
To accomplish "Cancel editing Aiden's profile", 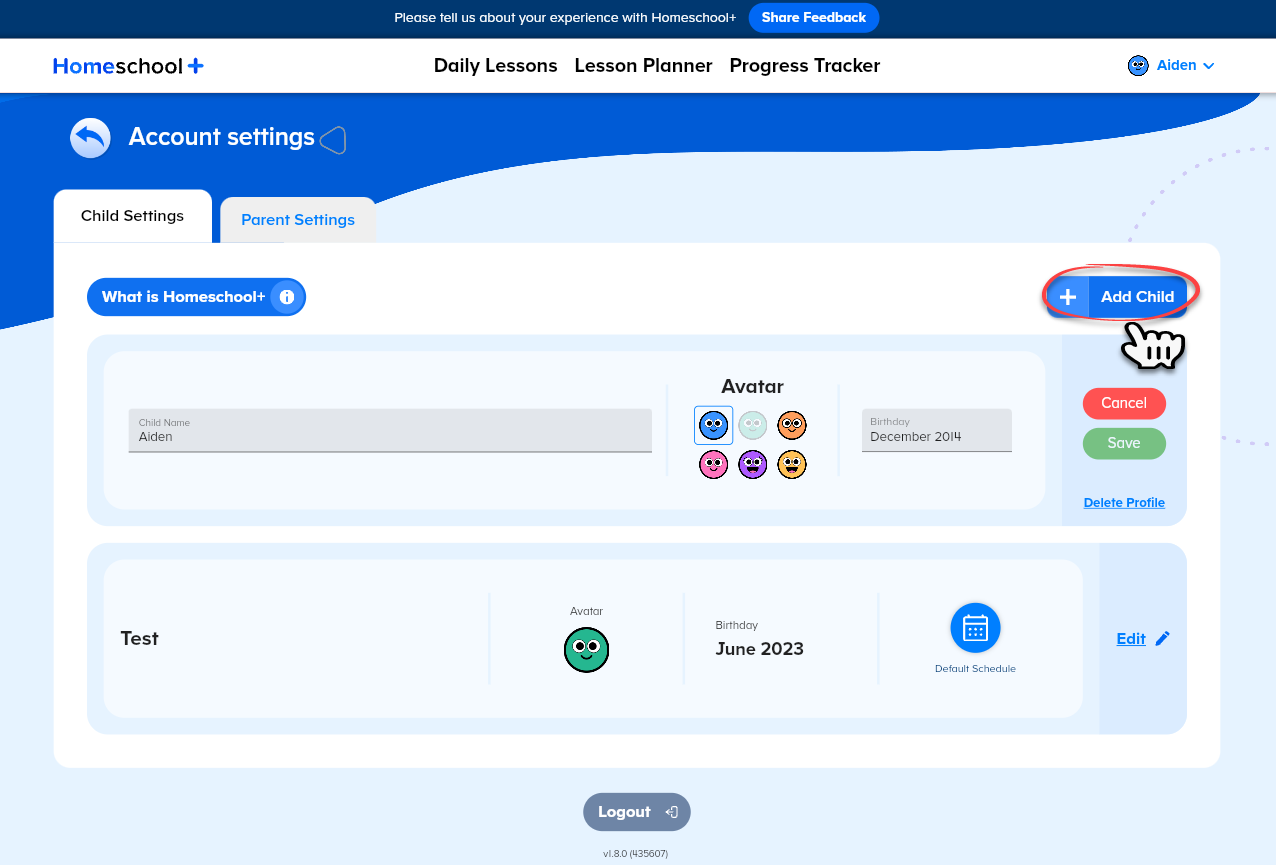I will (x=1124, y=403).
